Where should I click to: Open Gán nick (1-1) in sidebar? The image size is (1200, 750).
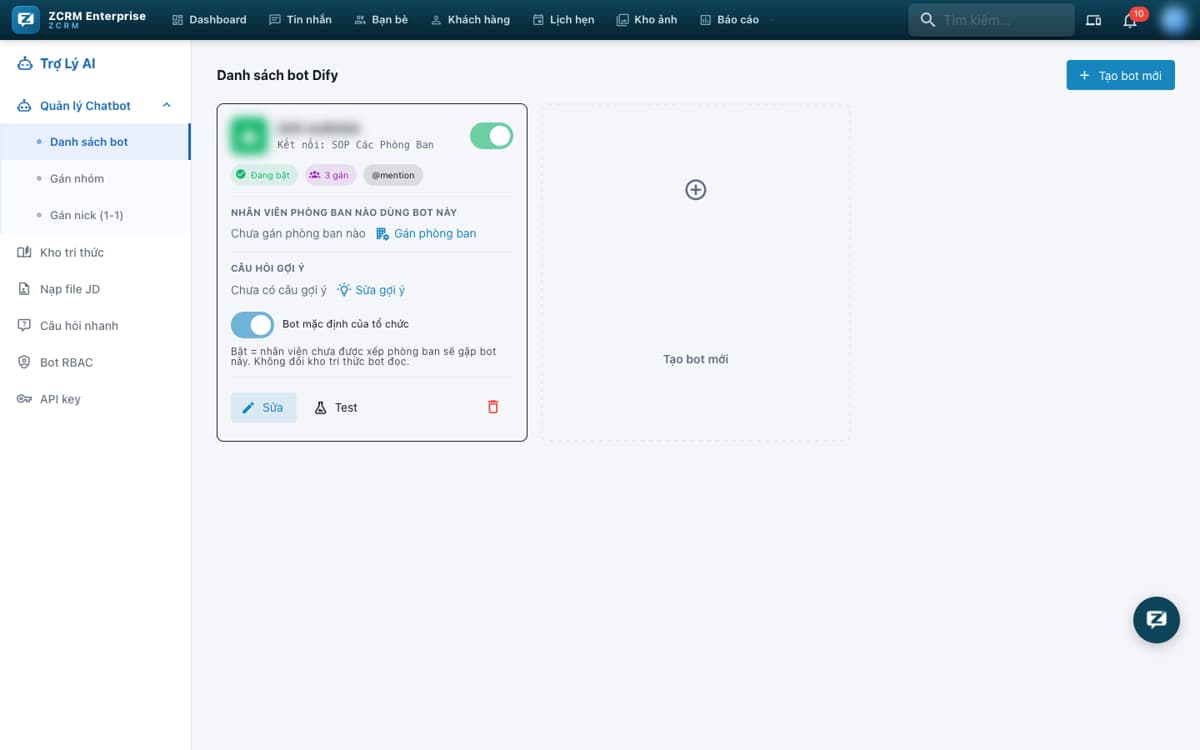click(x=95, y=215)
